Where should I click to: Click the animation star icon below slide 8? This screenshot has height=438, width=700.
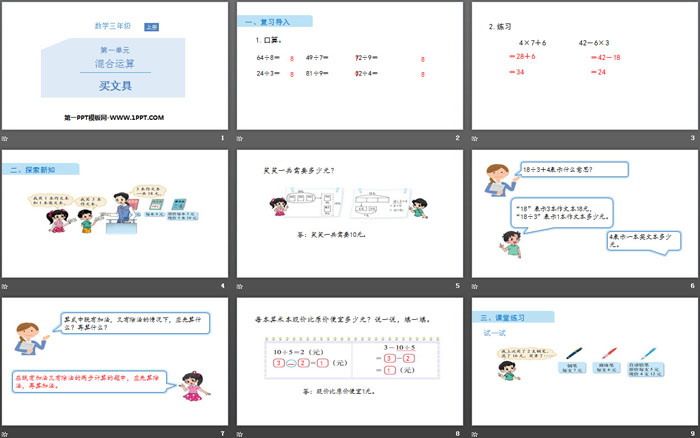[x=240, y=432]
